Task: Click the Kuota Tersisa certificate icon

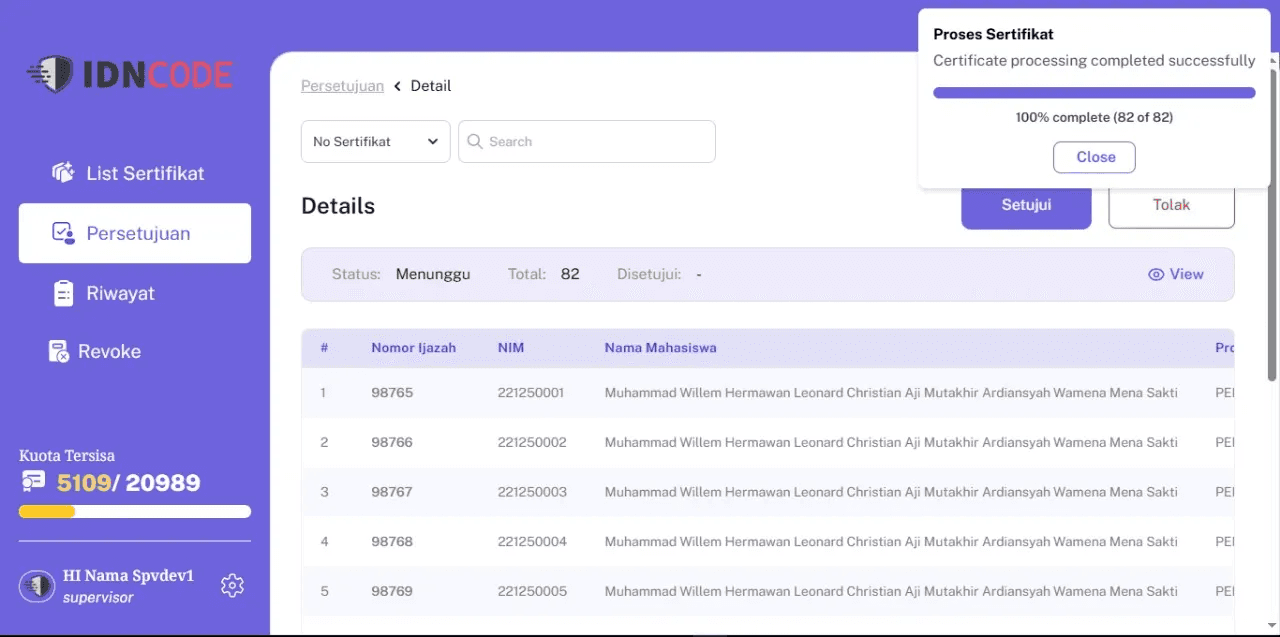Action: (33, 482)
